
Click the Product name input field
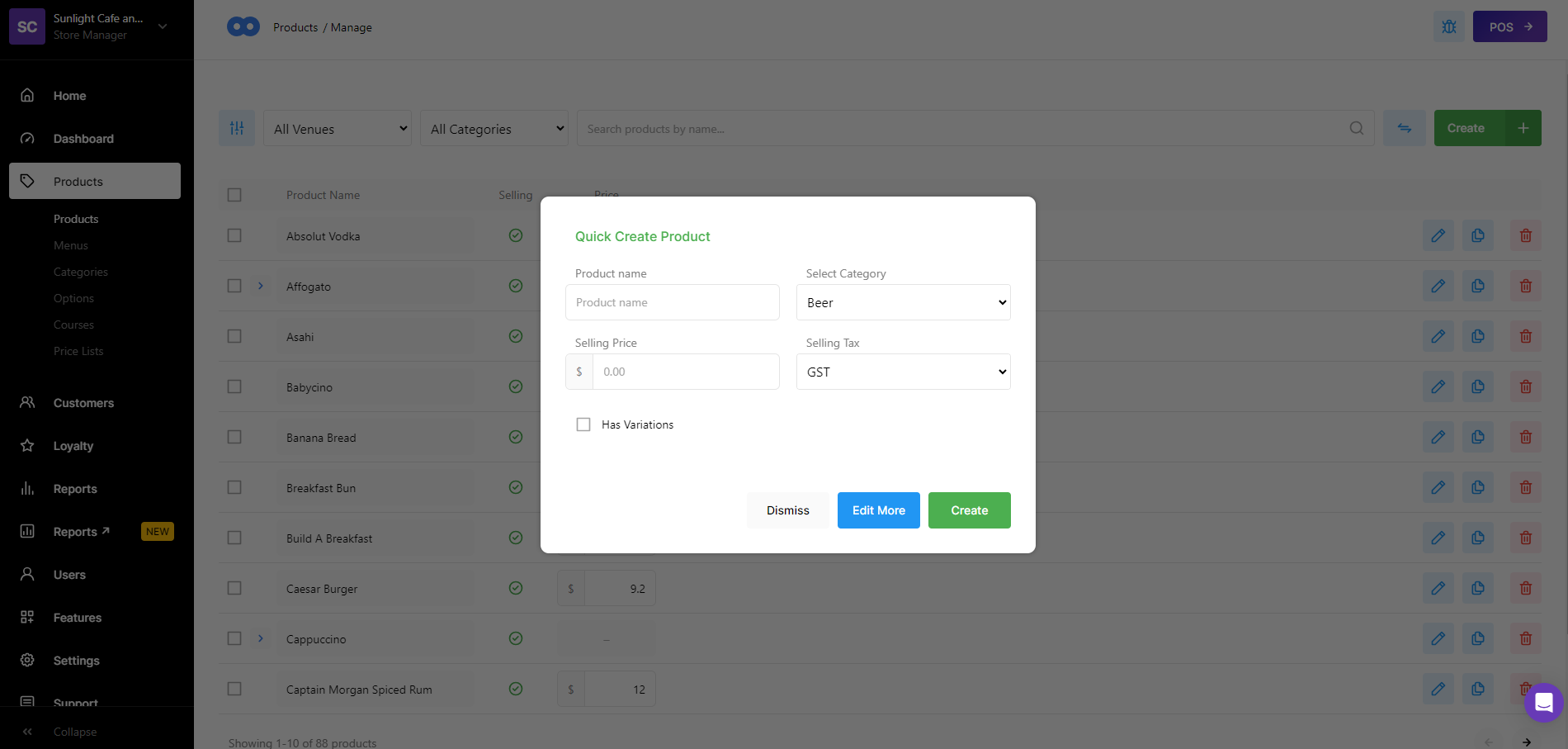point(672,302)
